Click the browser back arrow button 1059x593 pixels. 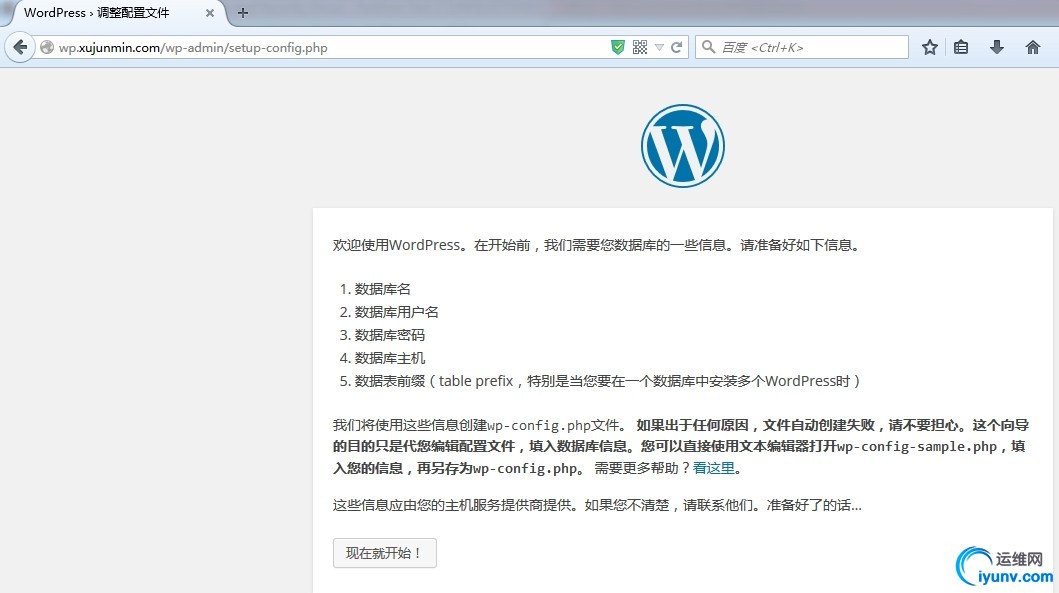pos(20,47)
